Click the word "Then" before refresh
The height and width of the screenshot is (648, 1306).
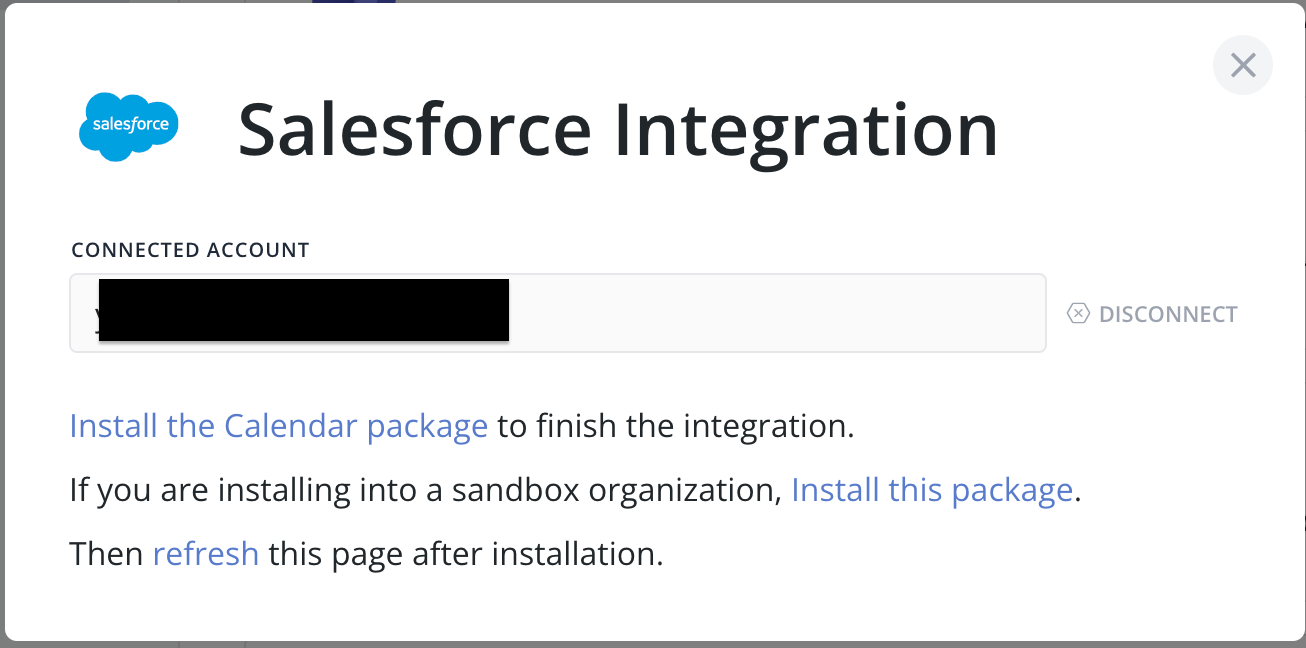pyautogui.click(x=107, y=553)
